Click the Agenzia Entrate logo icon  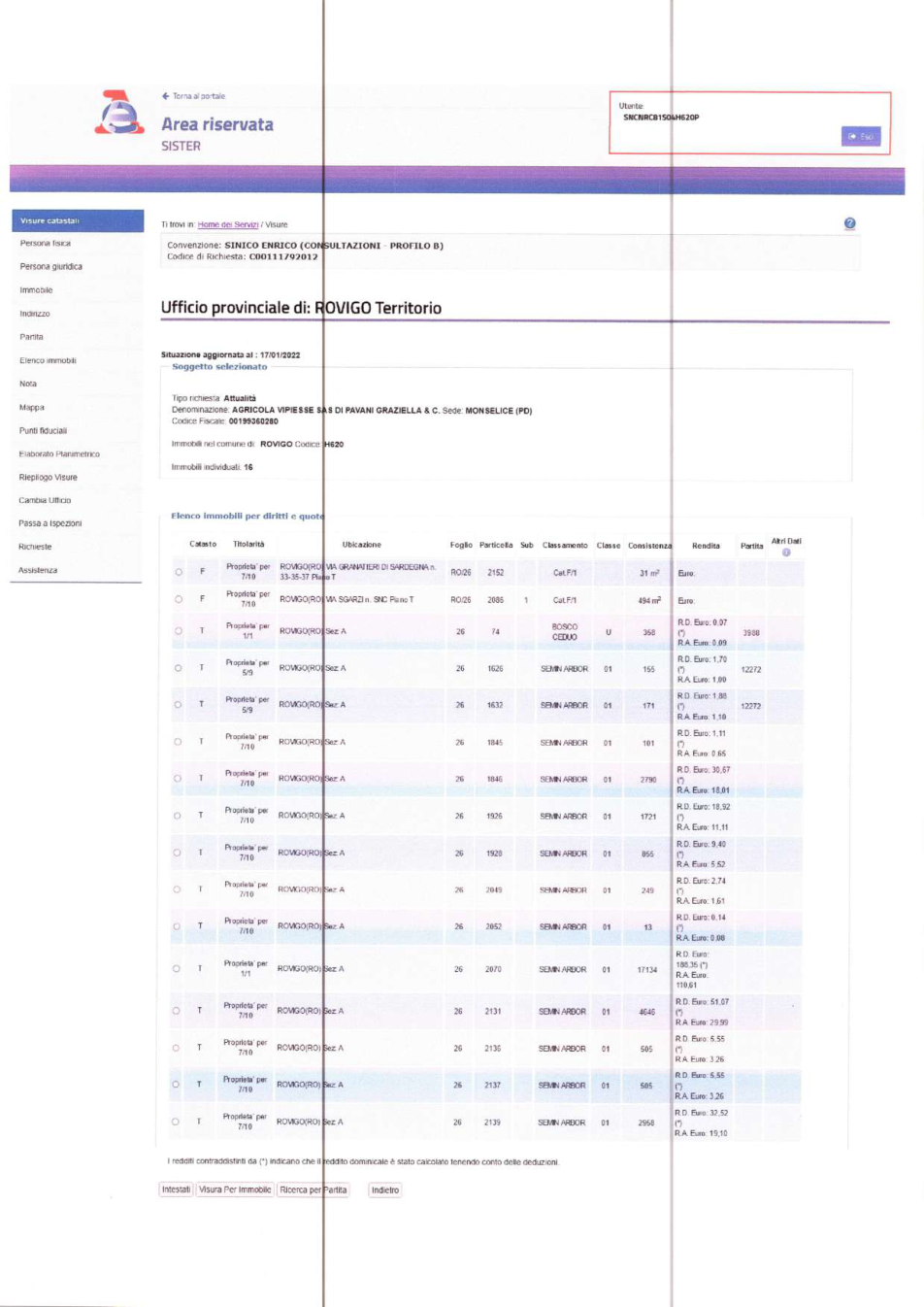click(x=119, y=113)
